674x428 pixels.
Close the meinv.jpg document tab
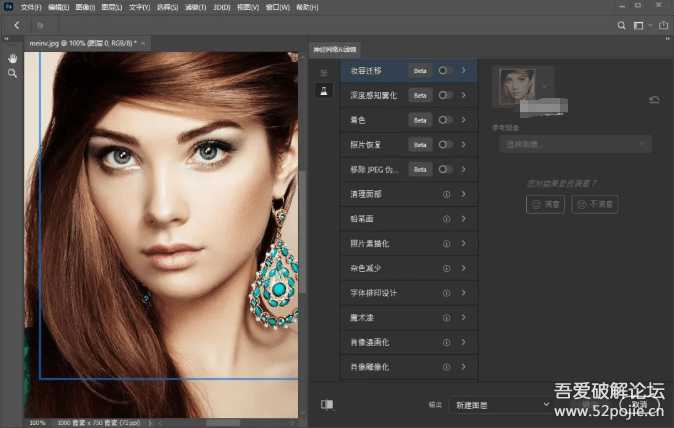click(143, 43)
